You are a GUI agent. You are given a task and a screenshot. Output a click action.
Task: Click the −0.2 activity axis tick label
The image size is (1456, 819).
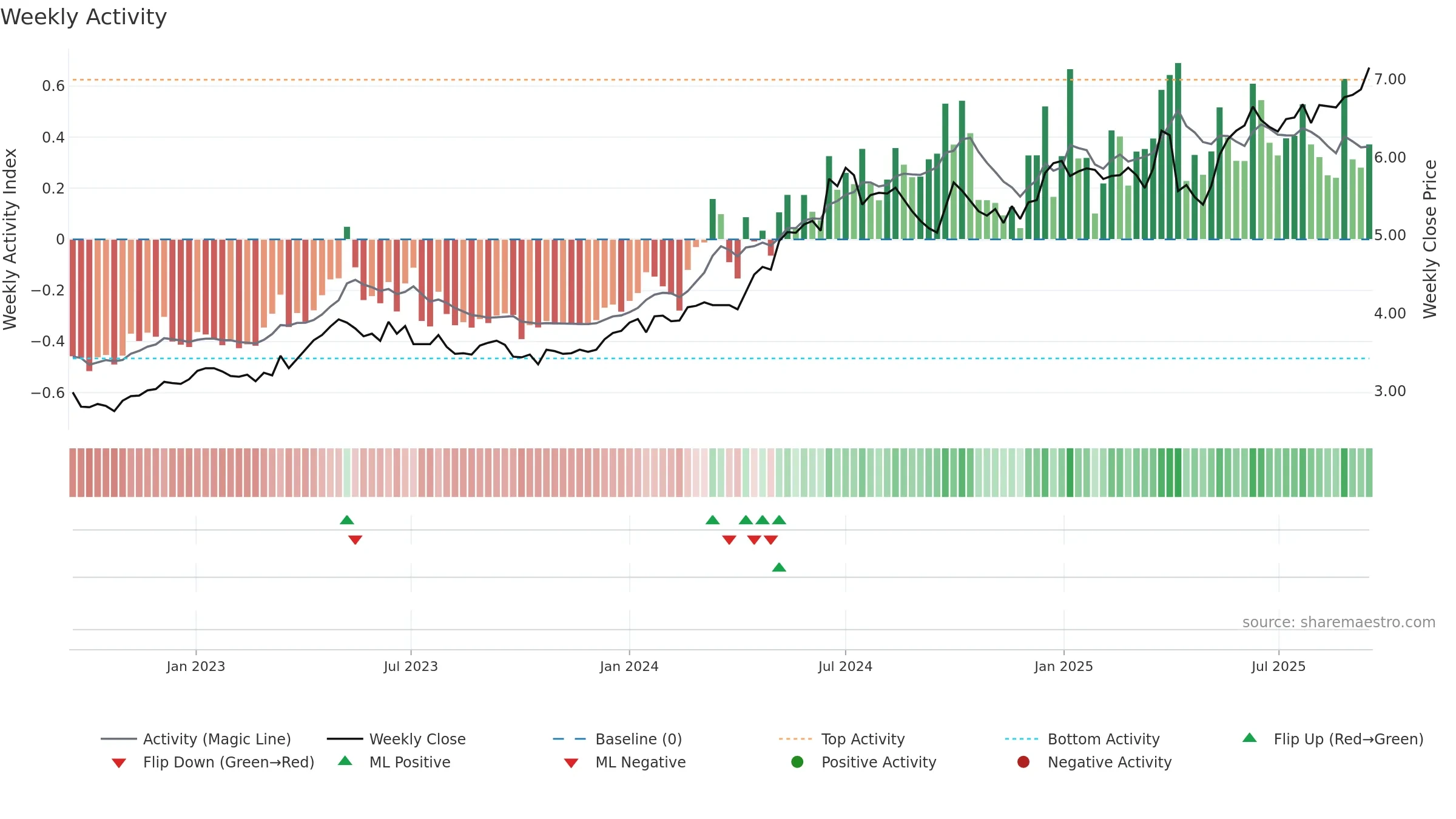[48, 291]
